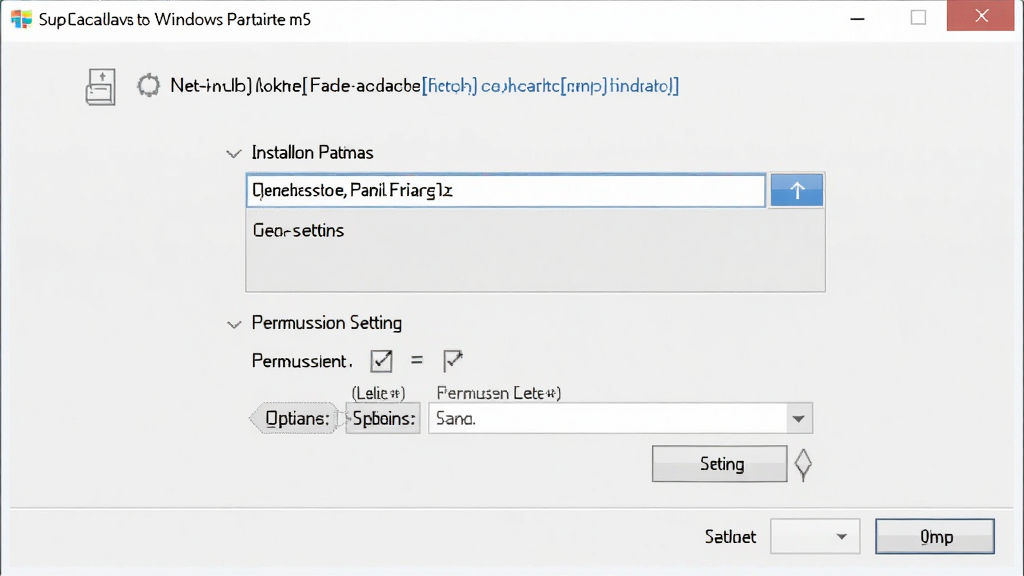Screen dimensions: 1024x576
Task: Toggle the first Permussient checkbox
Action: tap(381, 360)
